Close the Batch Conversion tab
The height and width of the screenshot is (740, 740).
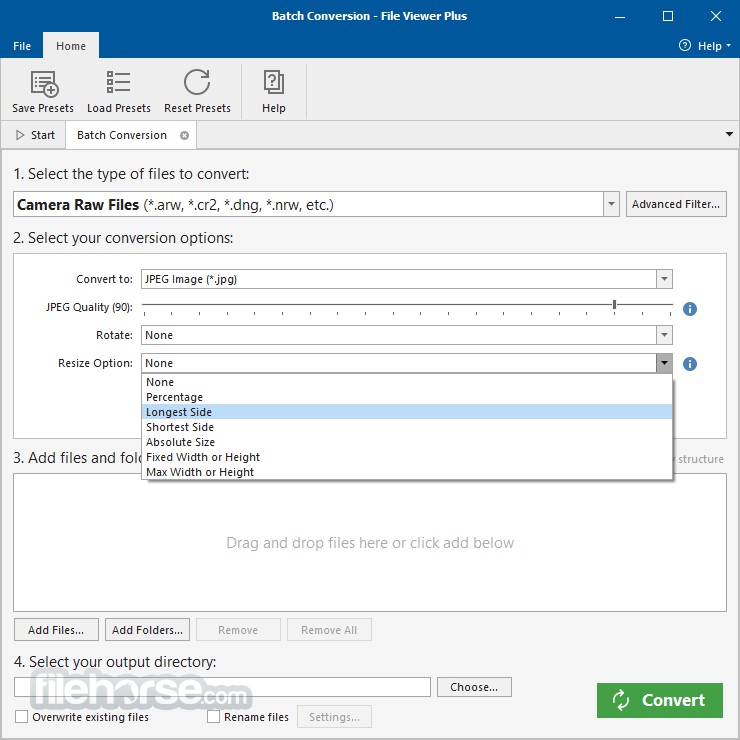click(x=184, y=135)
